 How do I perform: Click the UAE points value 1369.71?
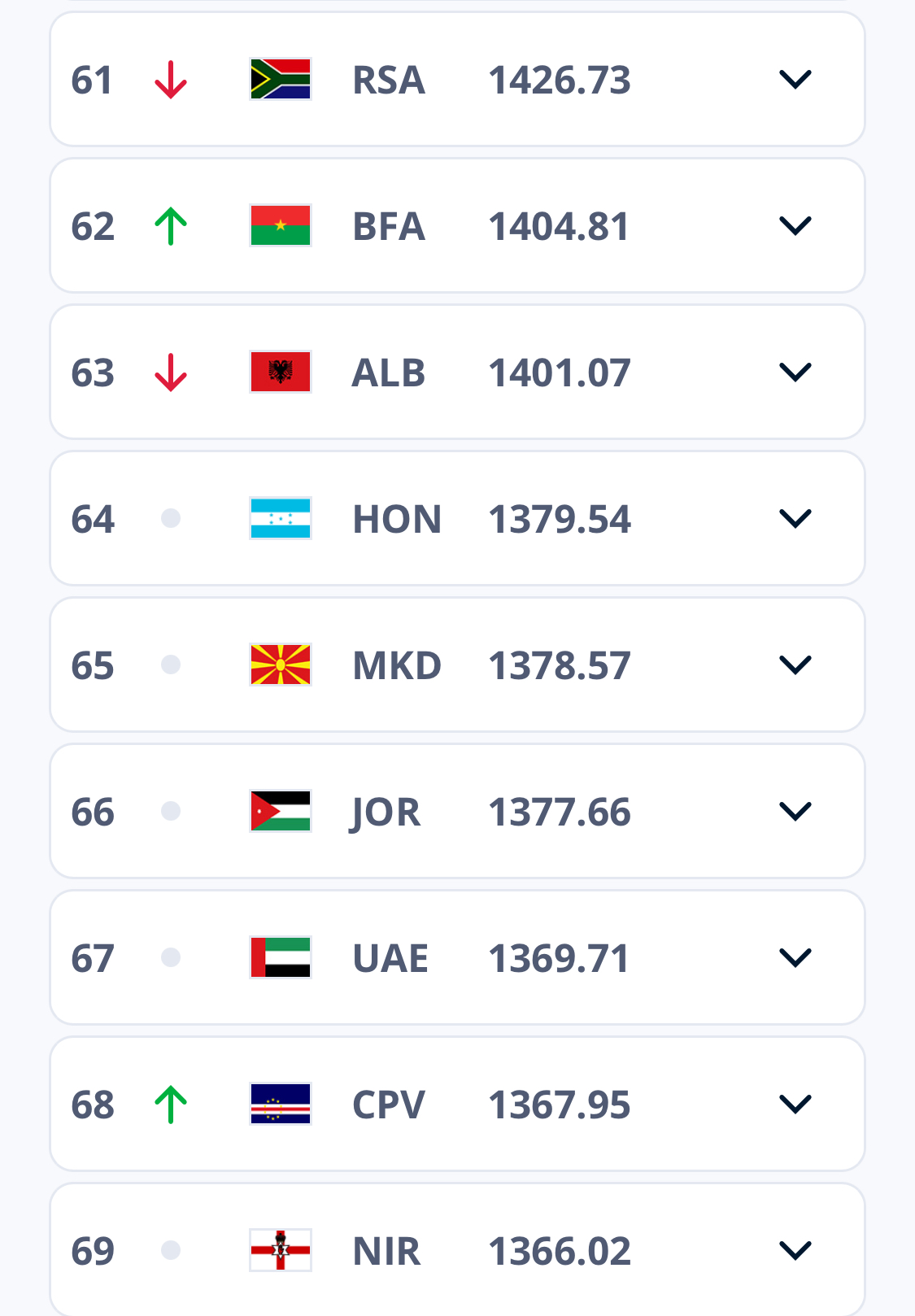[559, 959]
